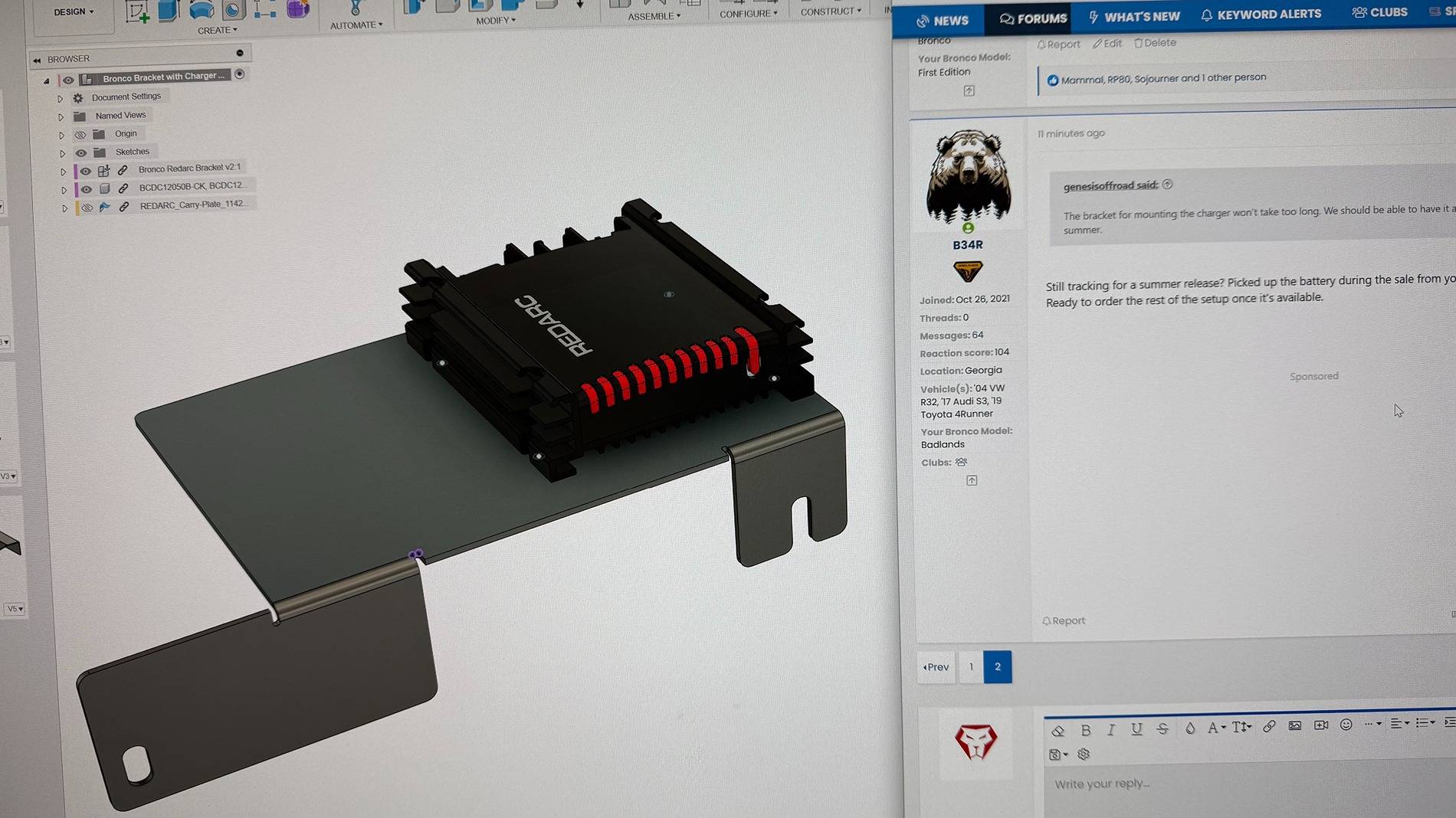Viewport: 1456px width, 818px height.
Task: Click link icon on BCDC12050B-CK row
Action: coord(123,188)
